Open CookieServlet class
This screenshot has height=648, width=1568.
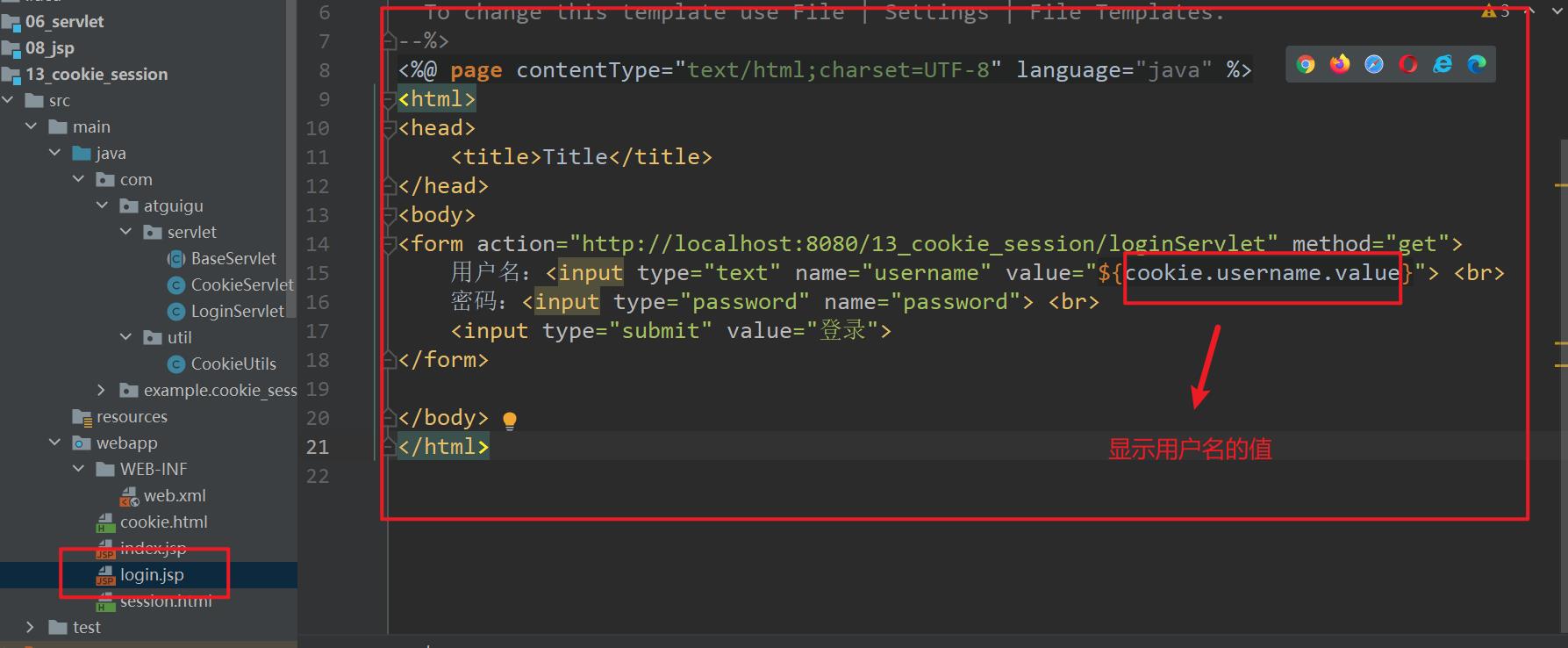pos(243,285)
